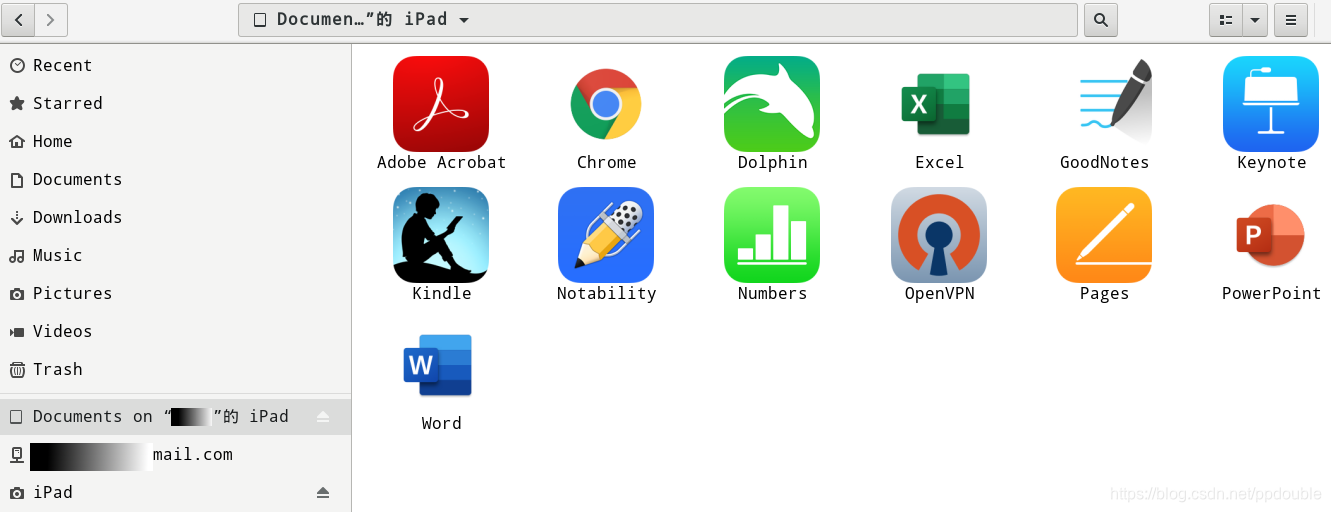The height and width of the screenshot is (512, 1331).
Task: Select the mail.com network account entry
Action: pos(175,455)
